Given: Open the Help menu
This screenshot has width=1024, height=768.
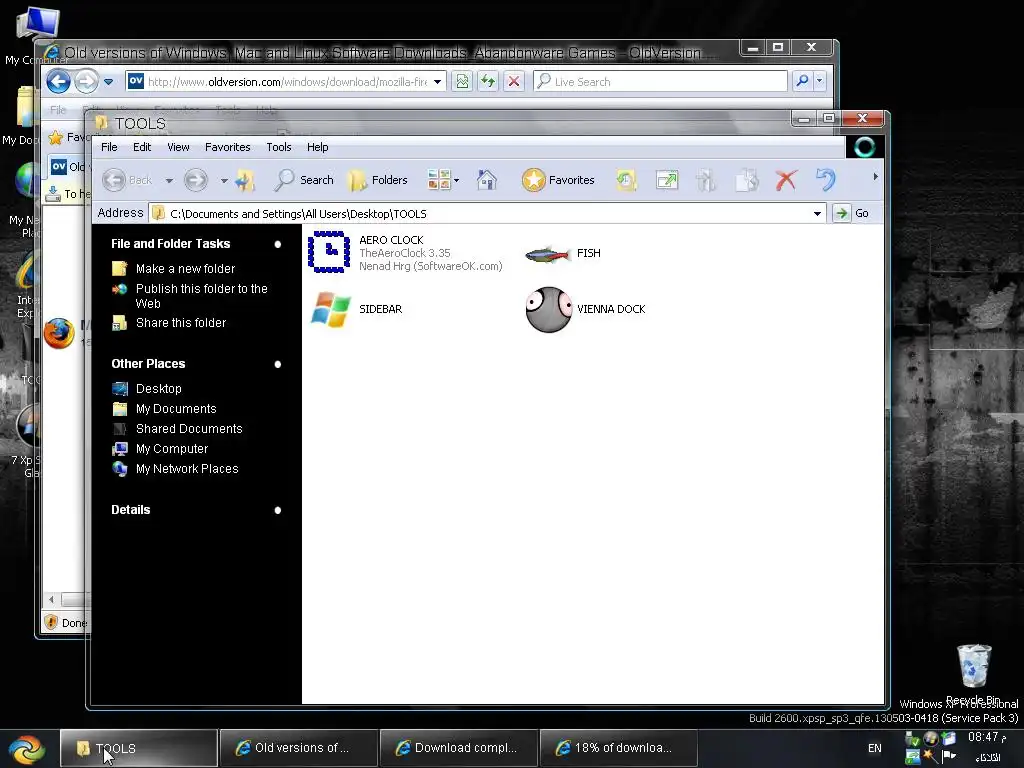Looking at the screenshot, I should pos(317,147).
